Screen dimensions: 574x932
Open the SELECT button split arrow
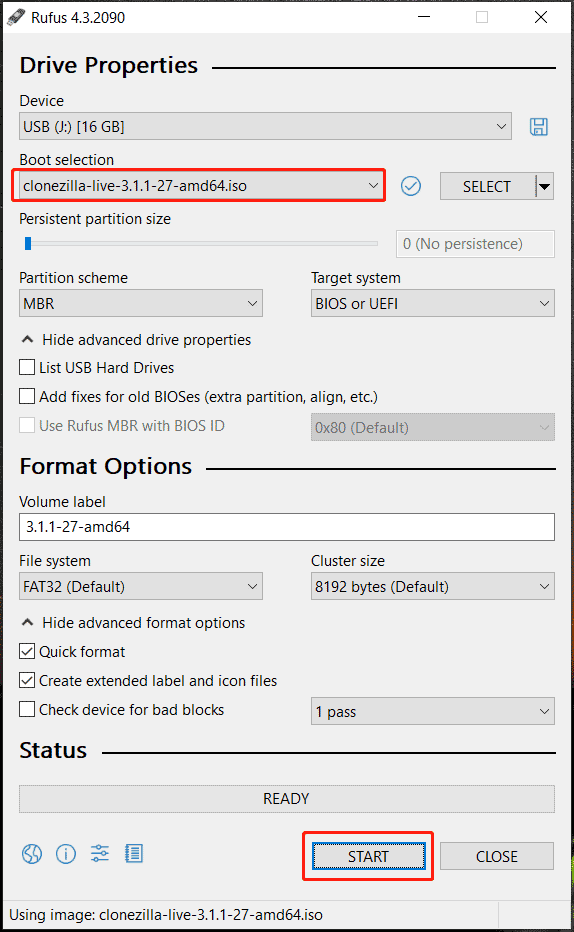click(544, 187)
